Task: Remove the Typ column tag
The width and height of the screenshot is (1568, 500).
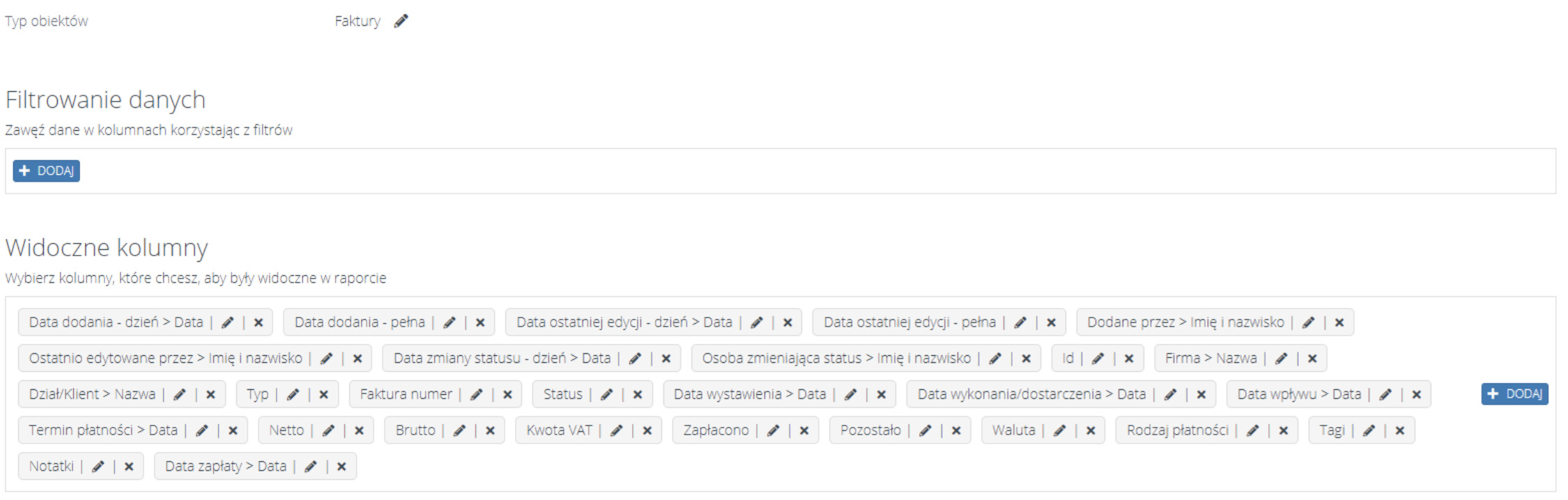Action: click(324, 395)
